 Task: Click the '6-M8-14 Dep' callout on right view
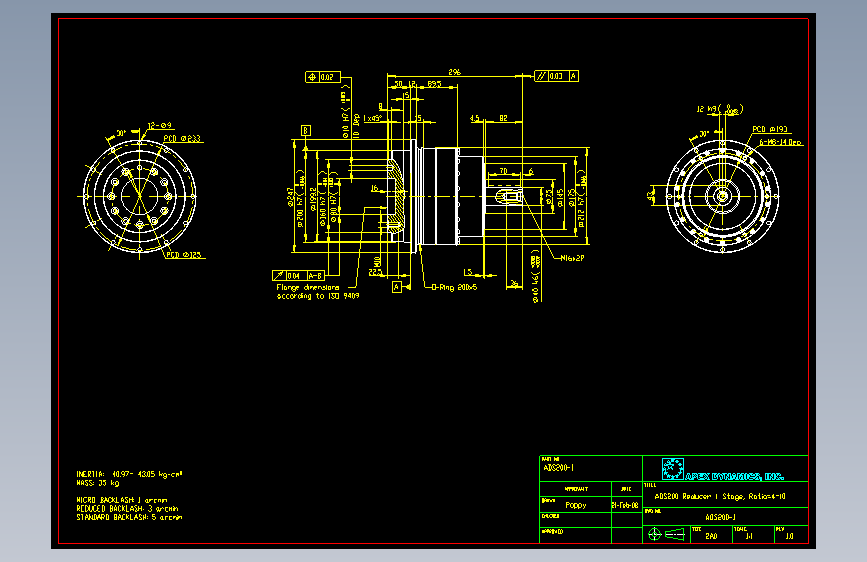(x=780, y=142)
